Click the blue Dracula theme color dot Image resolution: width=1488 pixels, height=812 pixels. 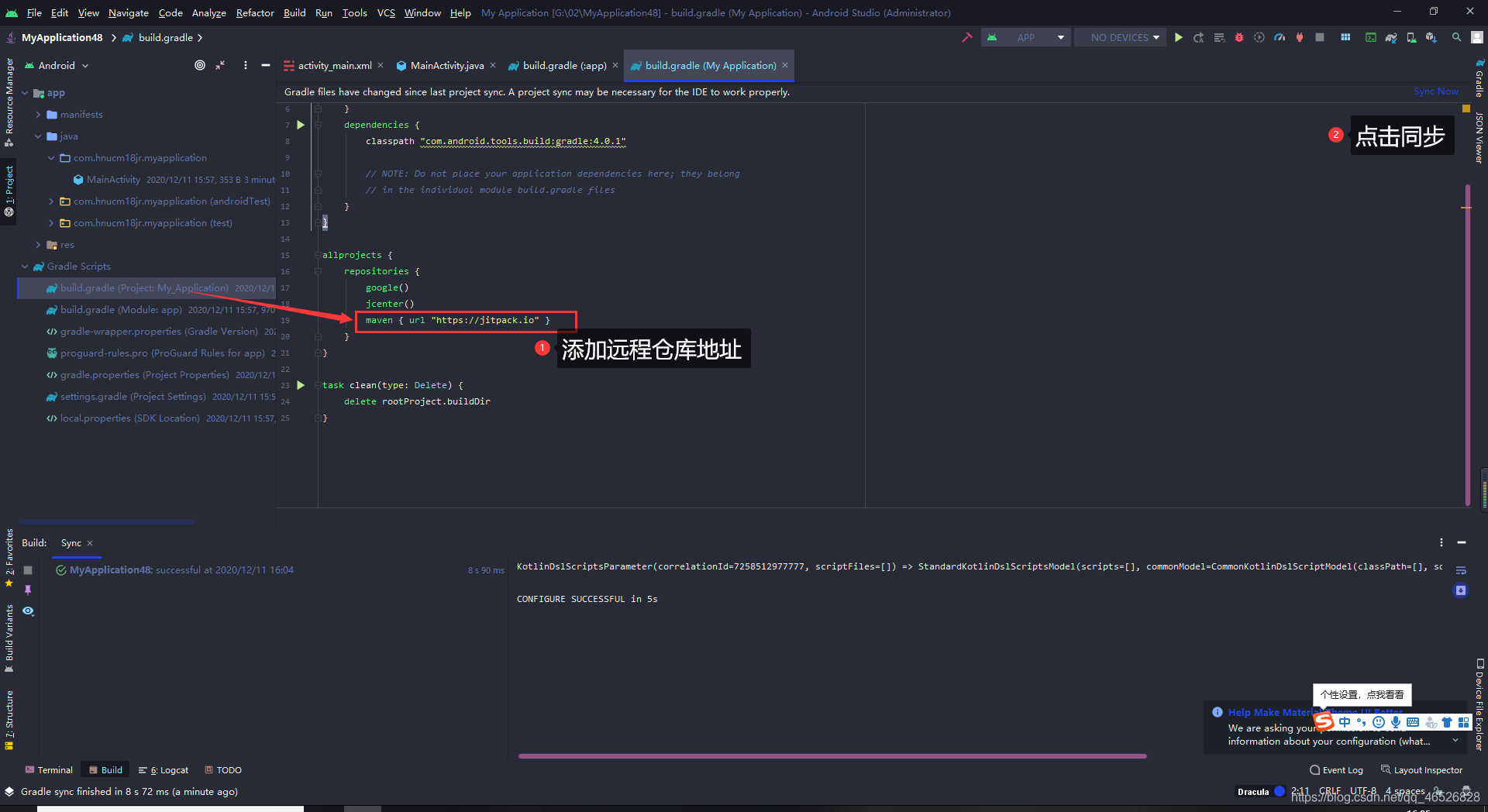(1280, 791)
